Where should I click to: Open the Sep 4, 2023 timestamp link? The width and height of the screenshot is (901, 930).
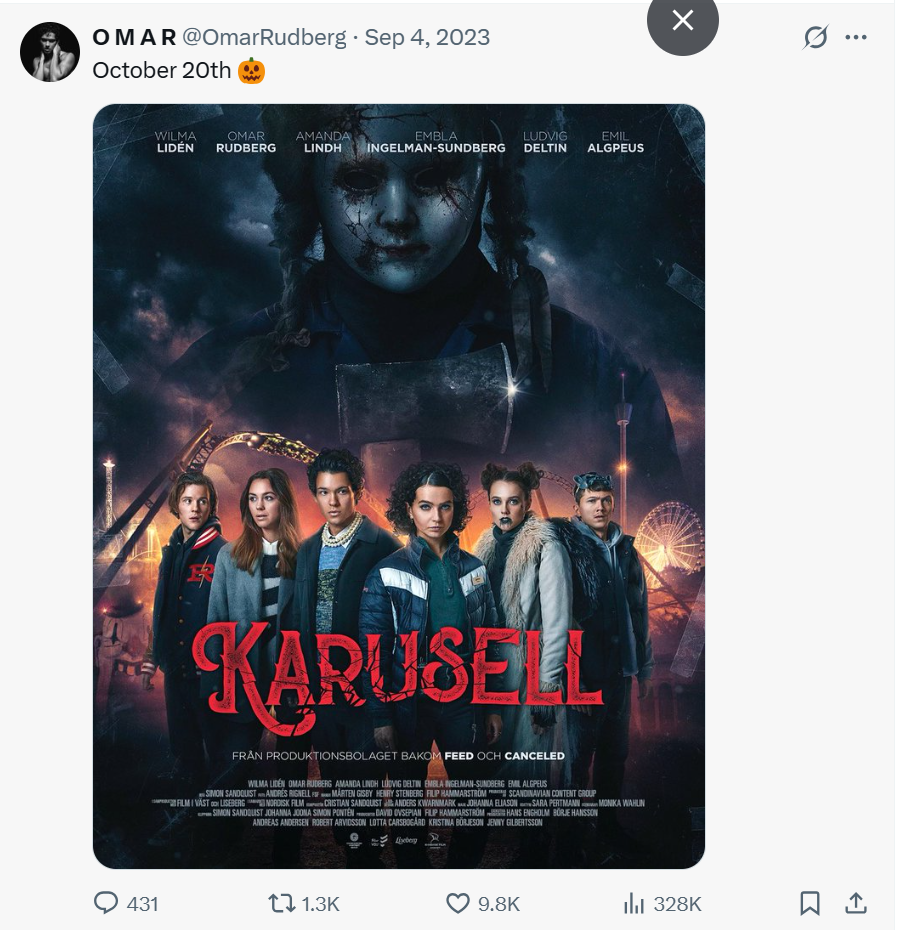point(427,37)
